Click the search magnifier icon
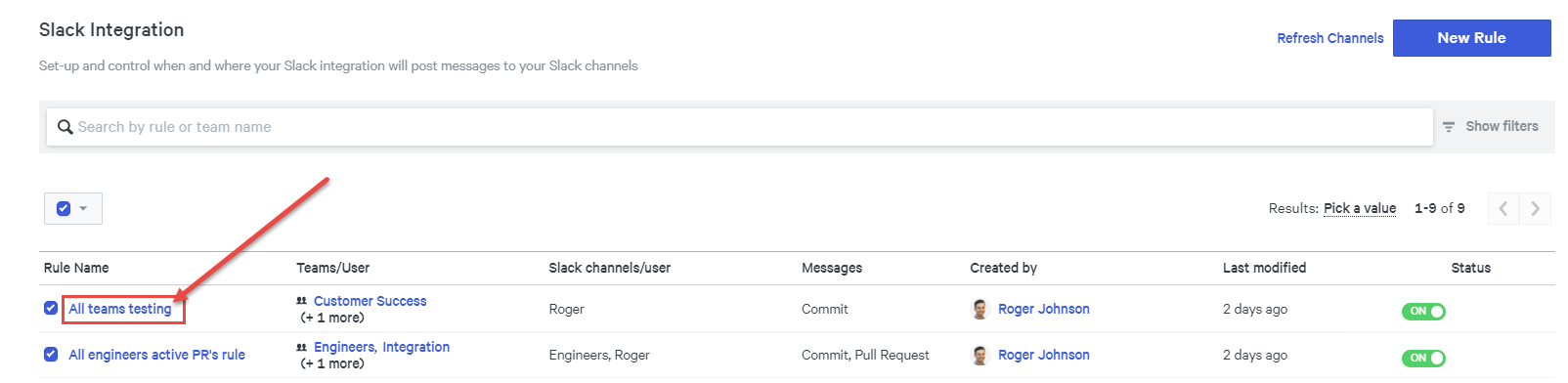 pyautogui.click(x=65, y=127)
